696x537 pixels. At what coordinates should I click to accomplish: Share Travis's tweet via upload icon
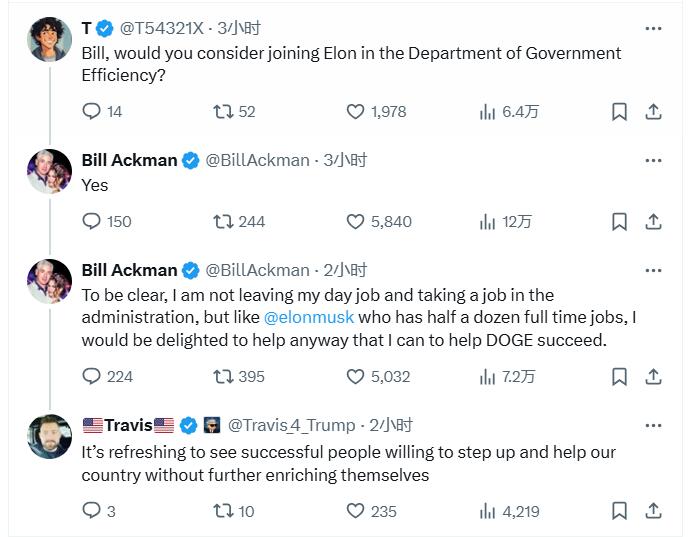(653, 510)
